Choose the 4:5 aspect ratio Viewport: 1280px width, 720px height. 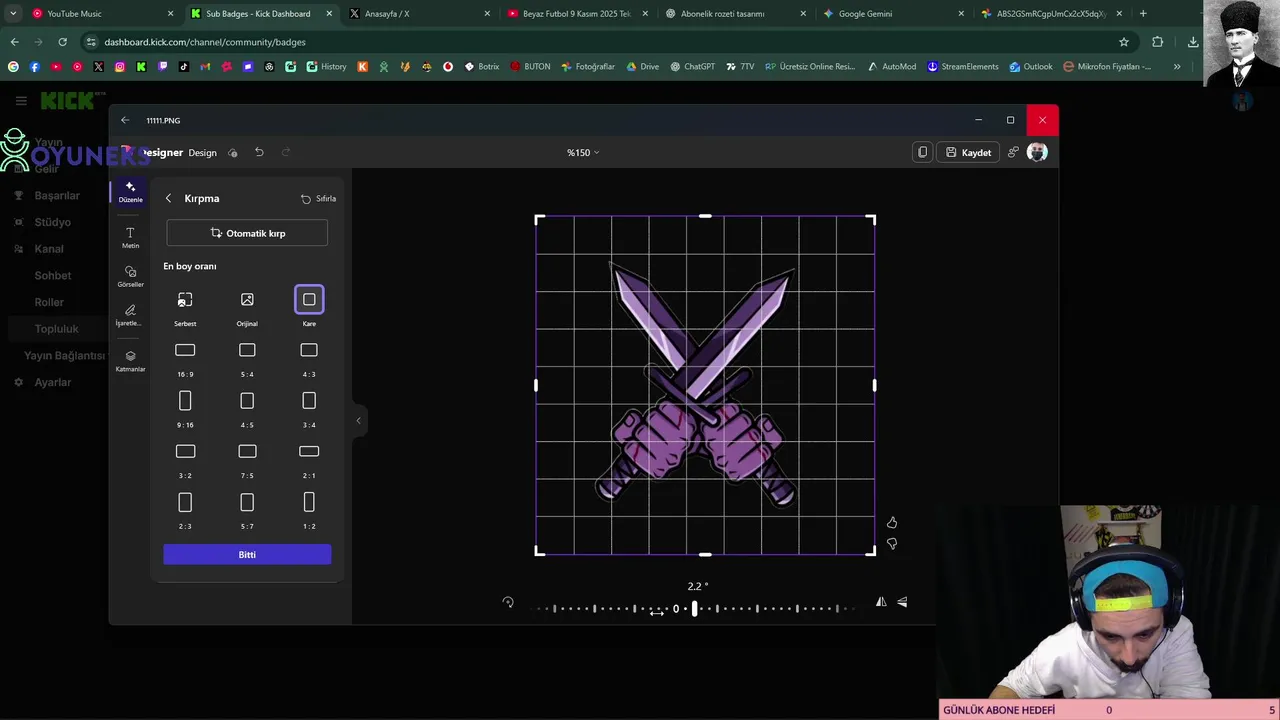click(x=247, y=409)
